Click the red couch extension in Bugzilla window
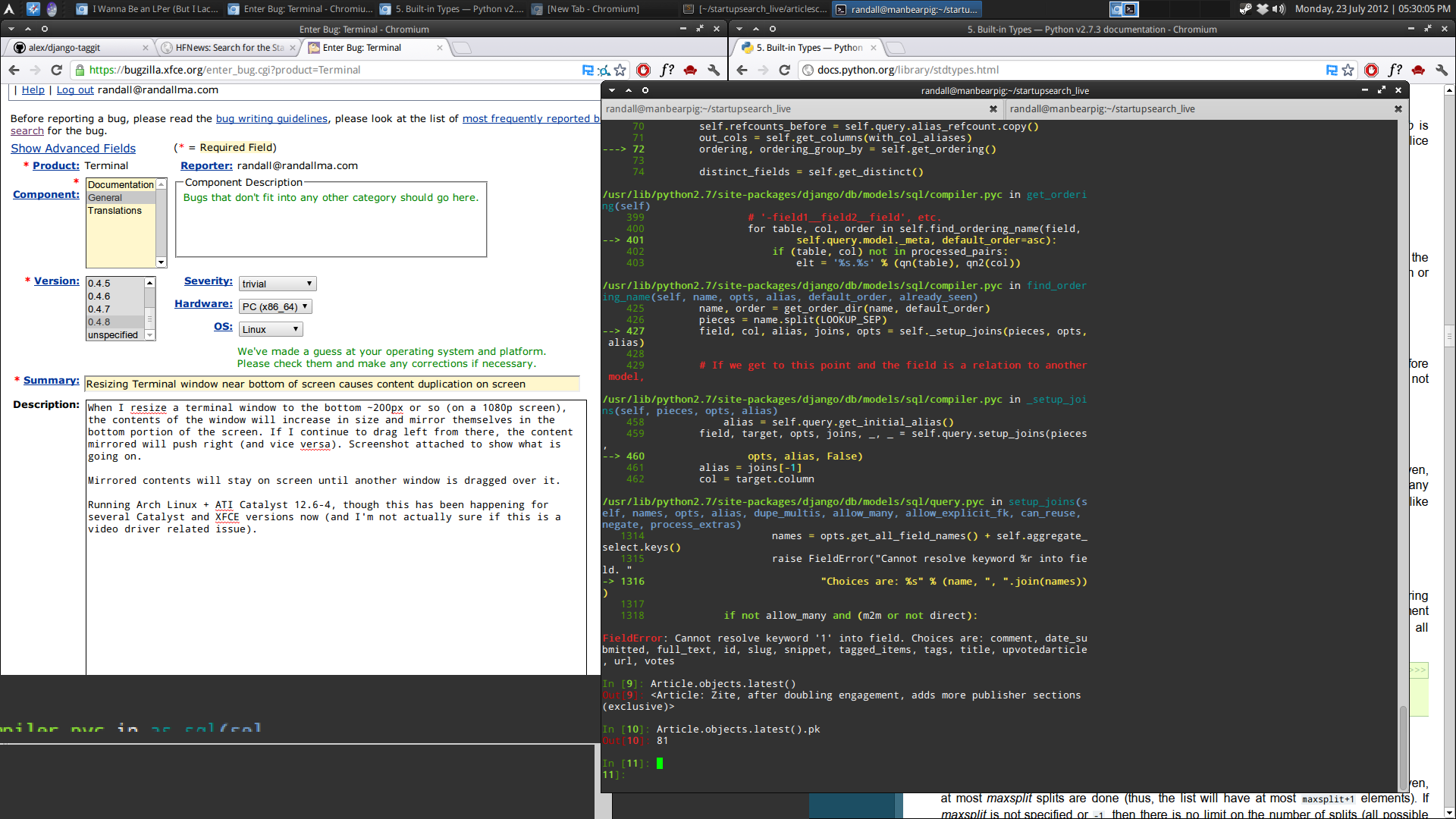Image resolution: width=1456 pixels, height=819 pixels. [x=690, y=70]
